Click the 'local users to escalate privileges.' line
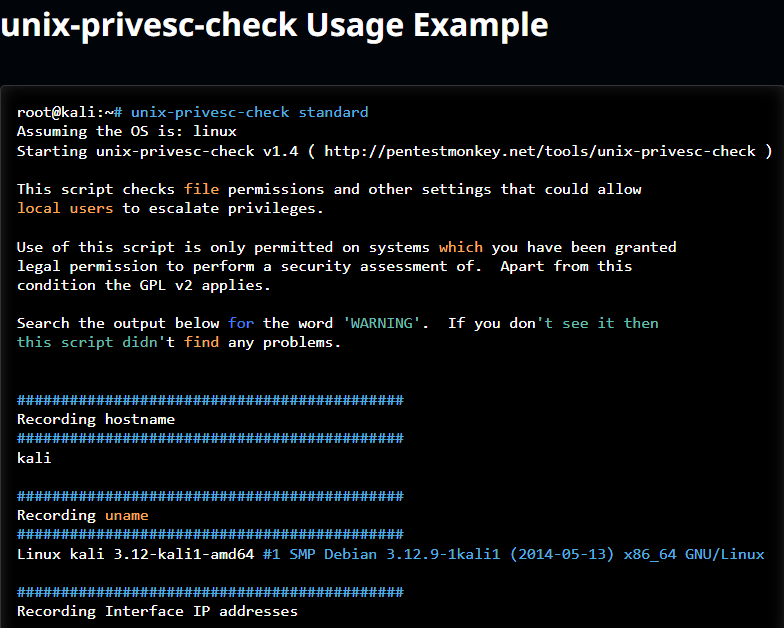 point(170,208)
